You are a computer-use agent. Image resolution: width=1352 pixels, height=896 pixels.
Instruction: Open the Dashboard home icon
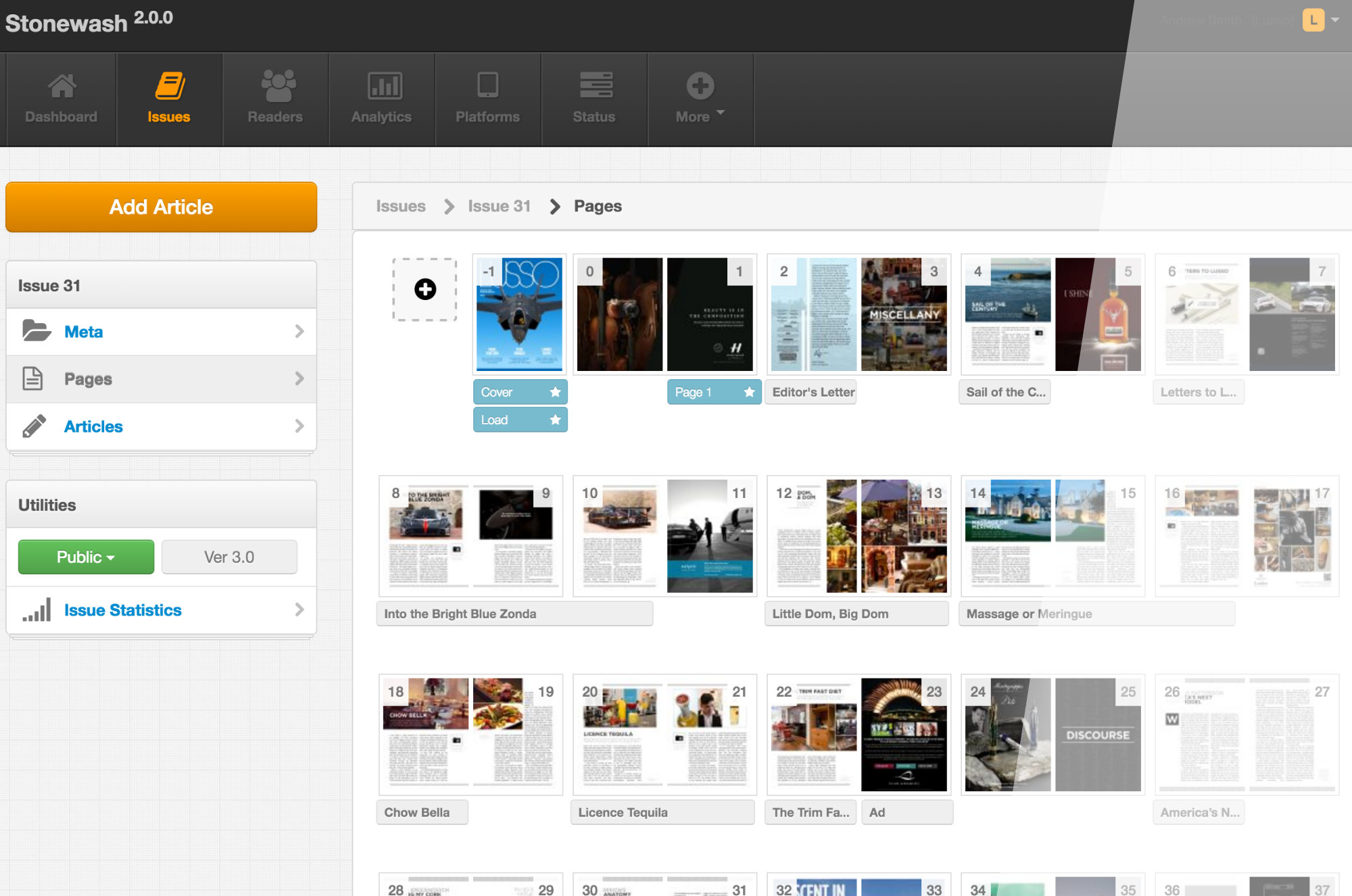point(62,86)
